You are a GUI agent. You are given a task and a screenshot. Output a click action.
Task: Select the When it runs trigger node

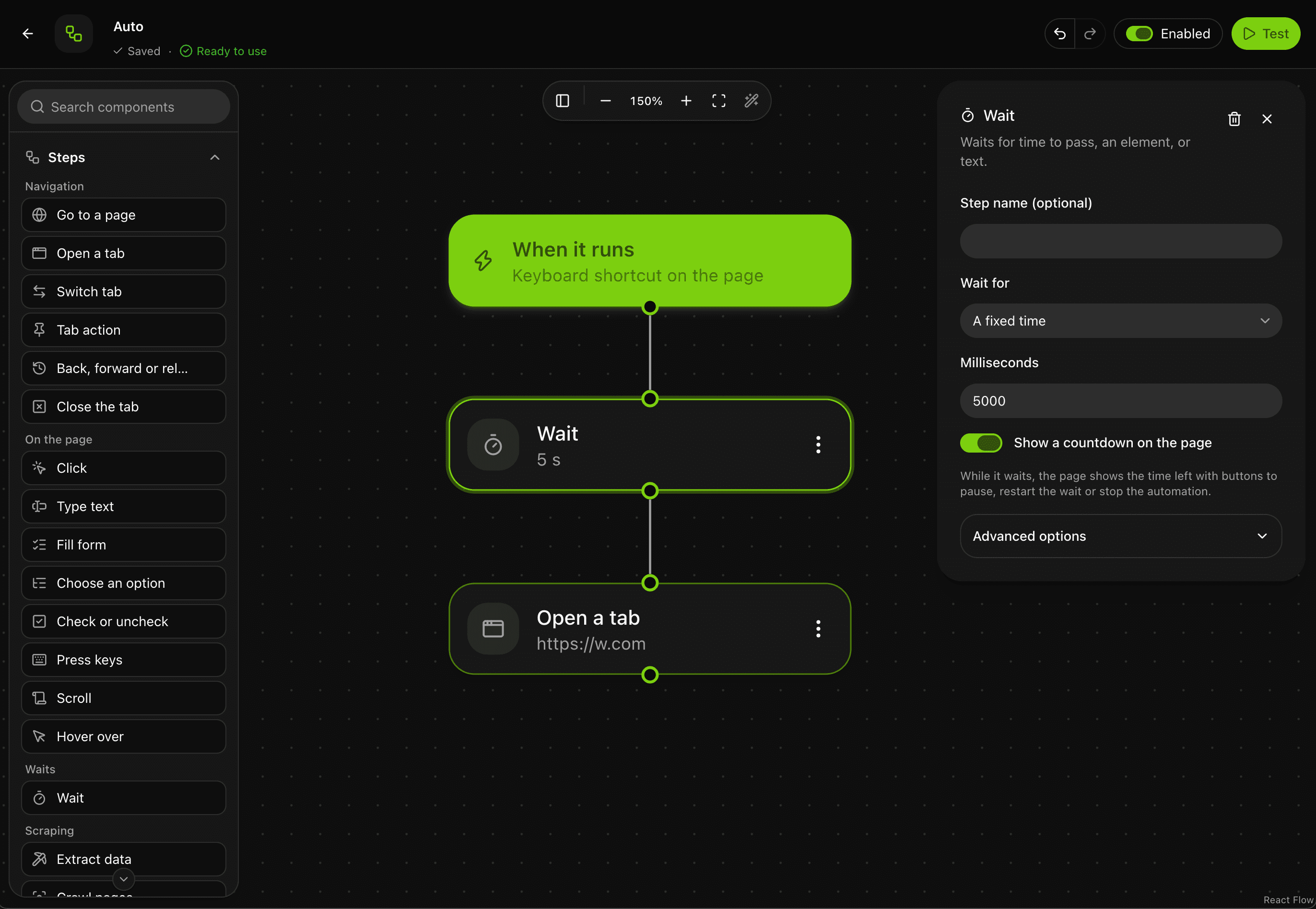point(649,261)
